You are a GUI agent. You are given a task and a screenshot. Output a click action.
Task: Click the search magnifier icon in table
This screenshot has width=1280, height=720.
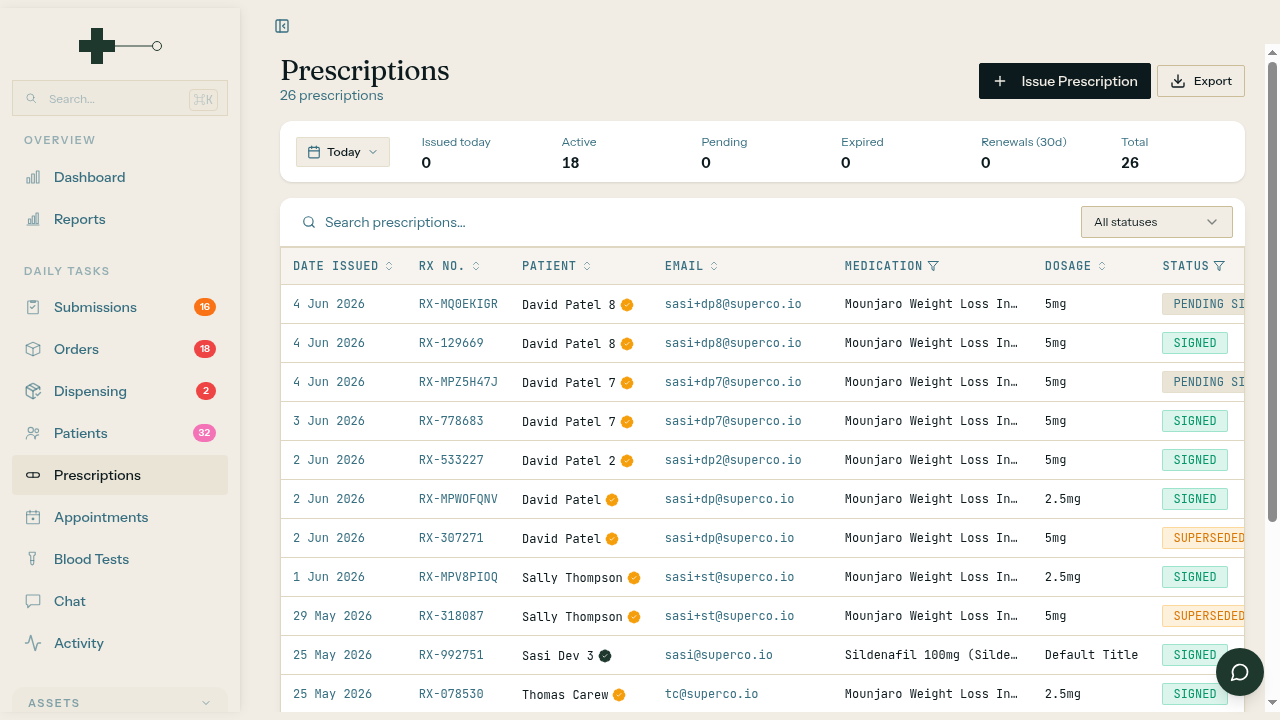coord(309,222)
